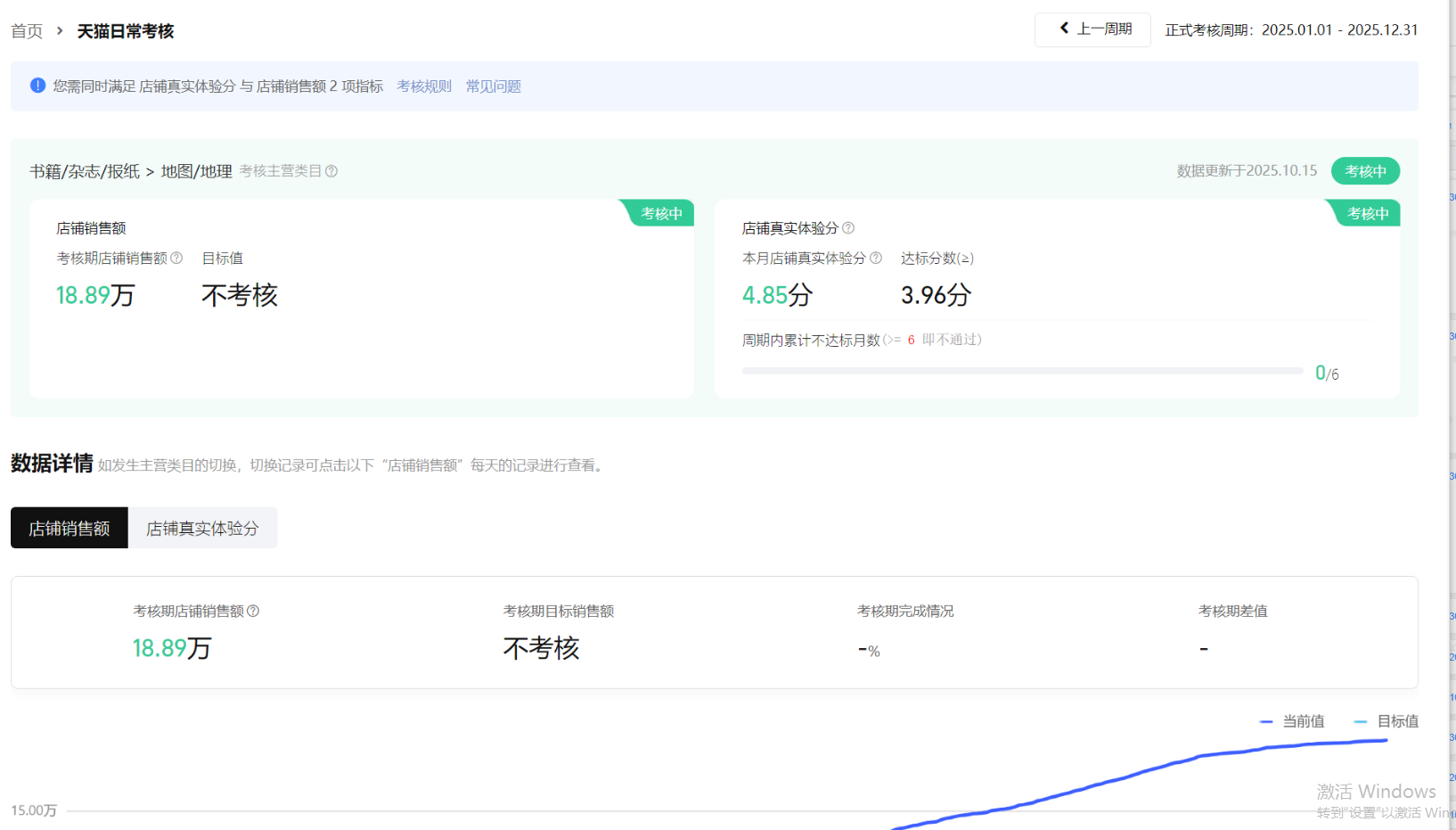Click the 周期内累计不达标月数 progress bar
Screen dimensions: 1456x830
coord(1022,371)
